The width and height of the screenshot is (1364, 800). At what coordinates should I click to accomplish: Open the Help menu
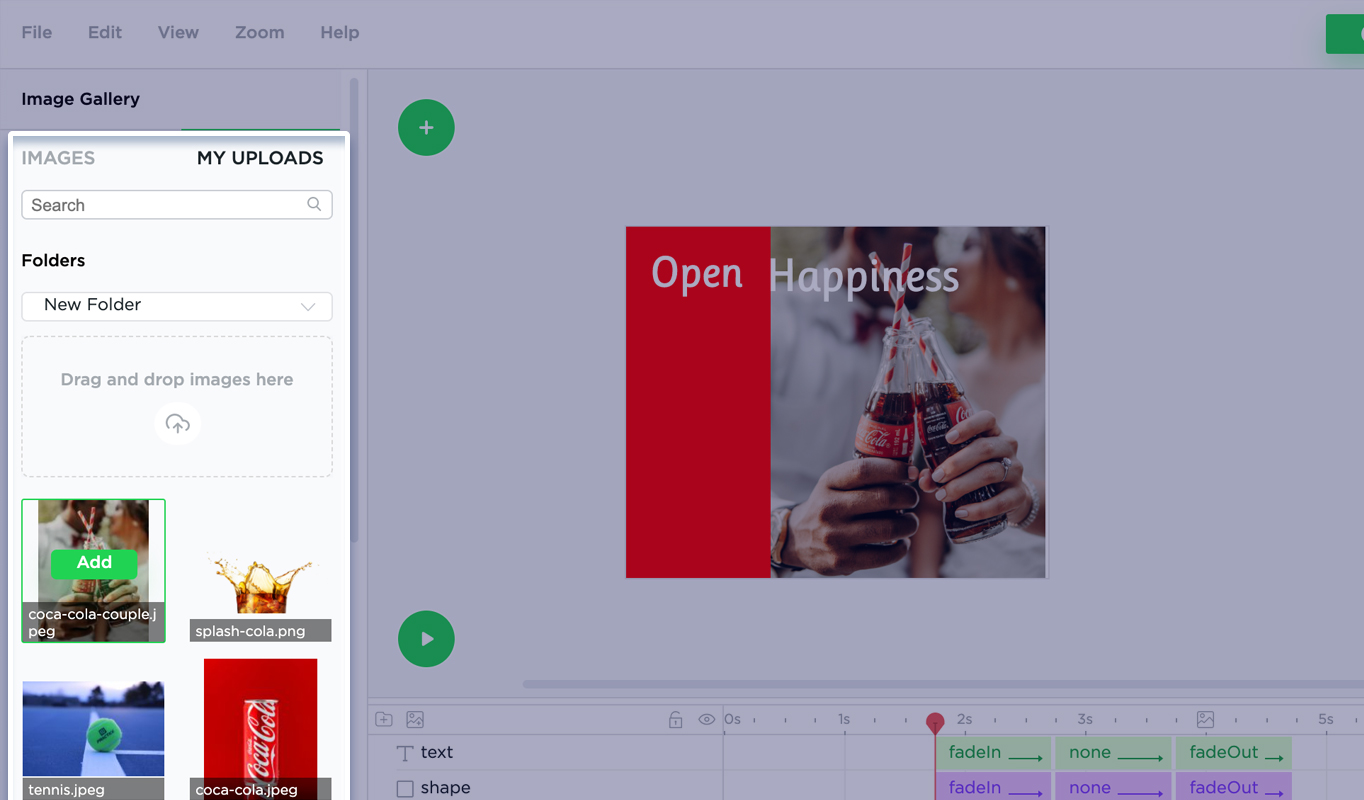[x=340, y=32]
